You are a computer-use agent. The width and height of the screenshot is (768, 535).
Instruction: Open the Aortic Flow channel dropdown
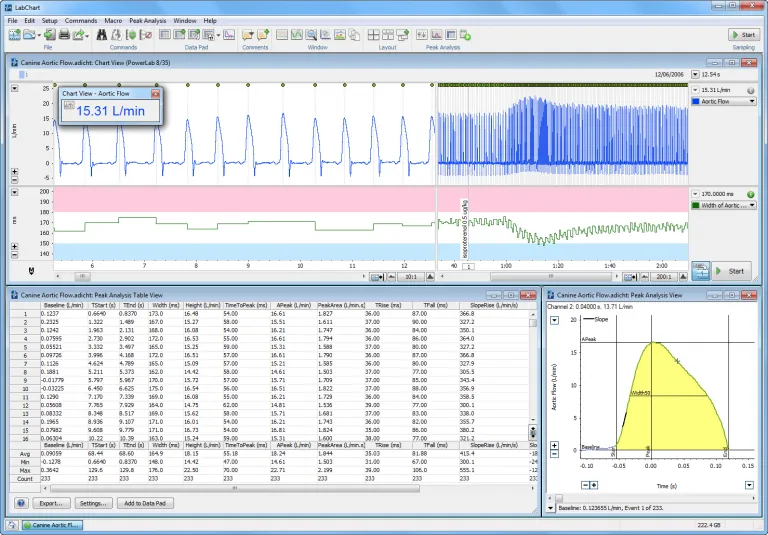750,101
